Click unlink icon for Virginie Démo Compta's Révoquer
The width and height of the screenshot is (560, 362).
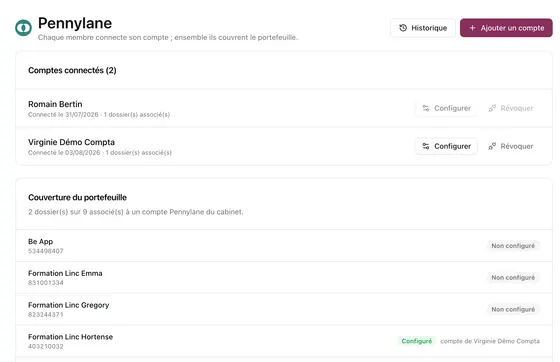pos(492,146)
